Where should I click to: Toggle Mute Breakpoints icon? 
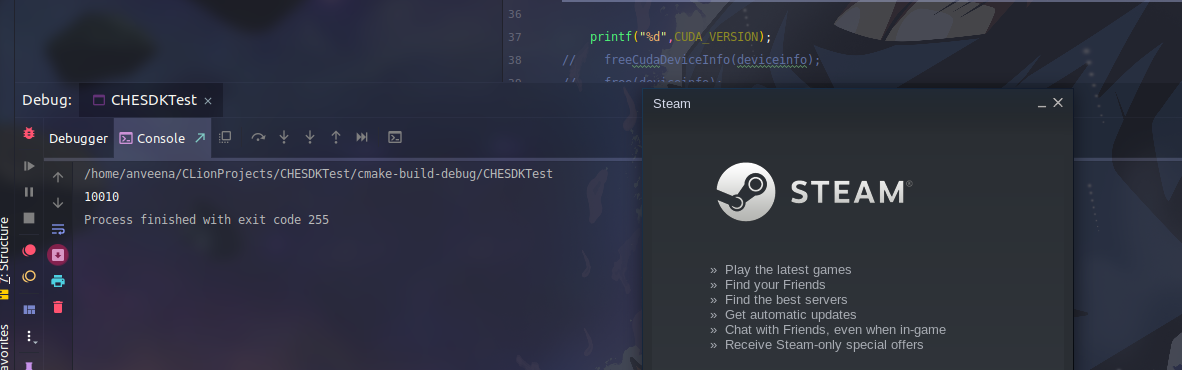29,277
